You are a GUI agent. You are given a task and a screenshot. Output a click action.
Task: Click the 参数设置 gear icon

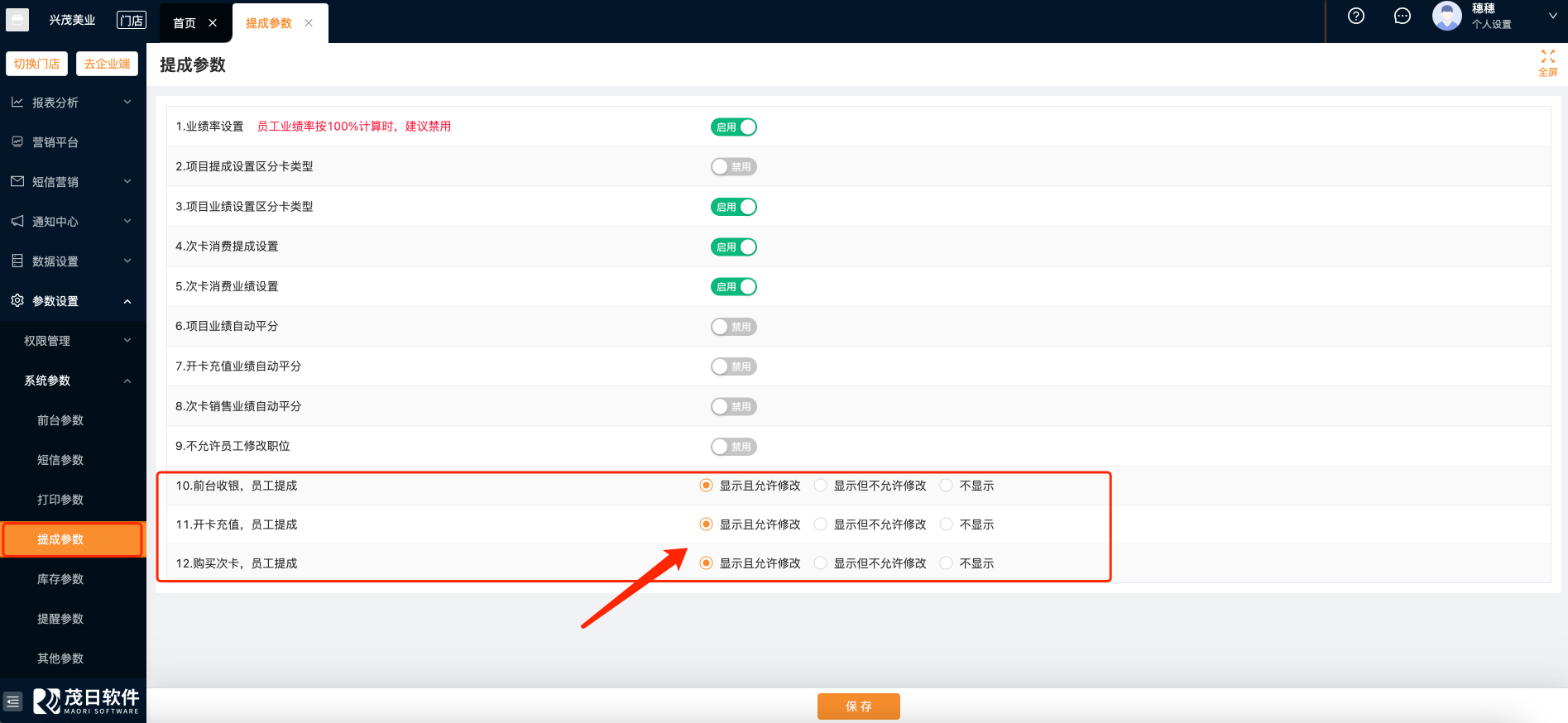click(x=17, y=301)
